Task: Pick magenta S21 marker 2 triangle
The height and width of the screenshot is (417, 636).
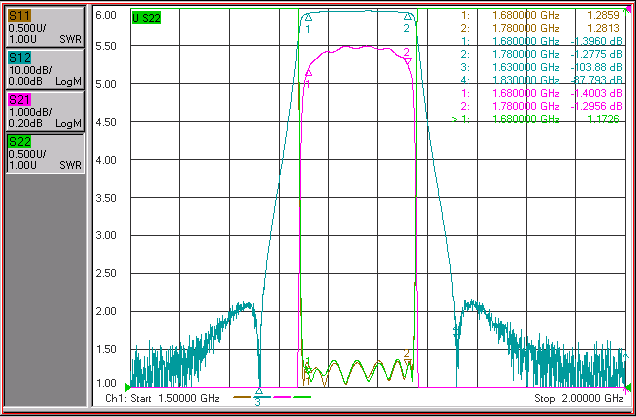Action: (408, 61)
